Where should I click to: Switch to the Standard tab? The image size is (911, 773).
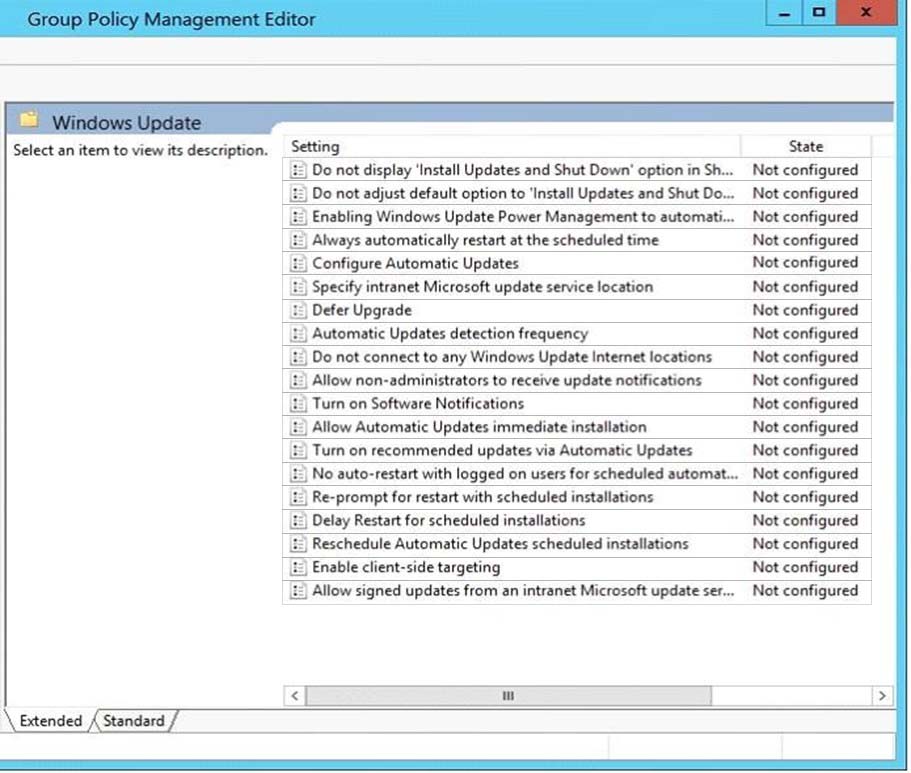[x=134, y=721]
